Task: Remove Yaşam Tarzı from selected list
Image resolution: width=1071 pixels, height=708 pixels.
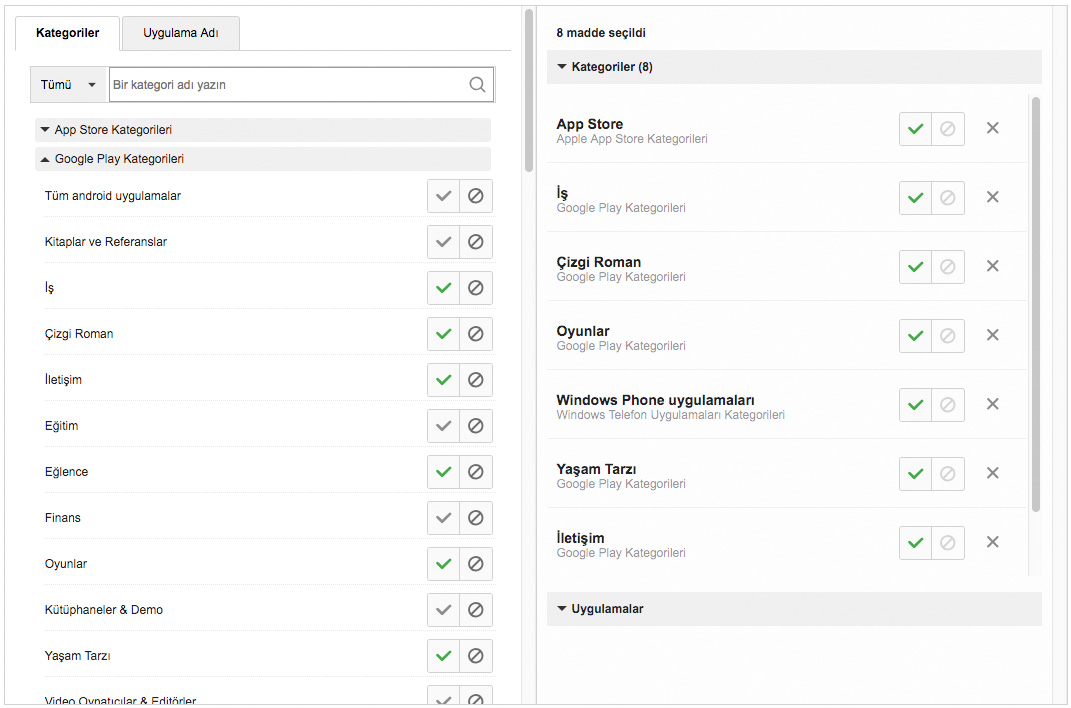Action: (x=992, y=473)
